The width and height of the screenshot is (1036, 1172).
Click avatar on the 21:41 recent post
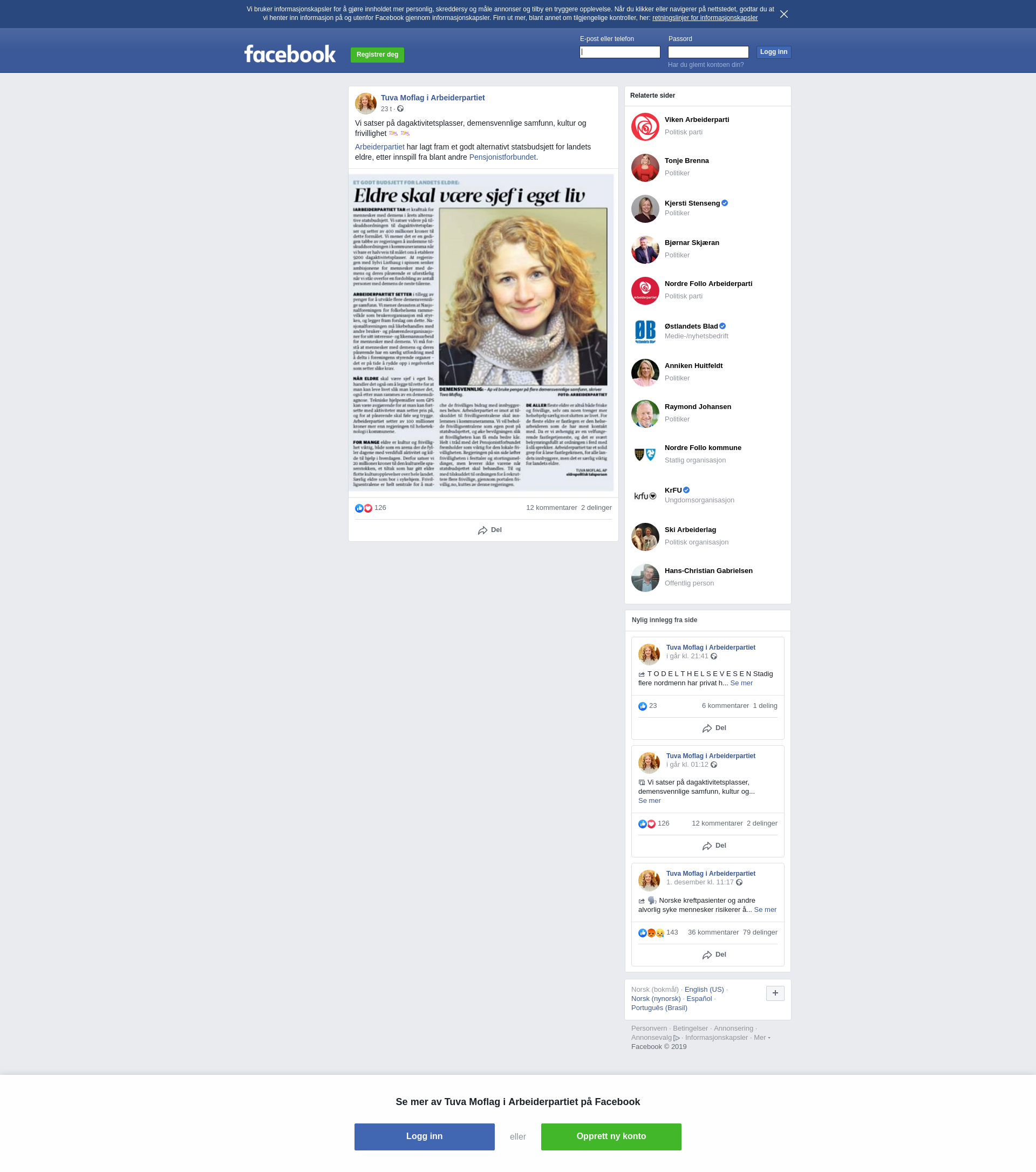click(649, 654)
